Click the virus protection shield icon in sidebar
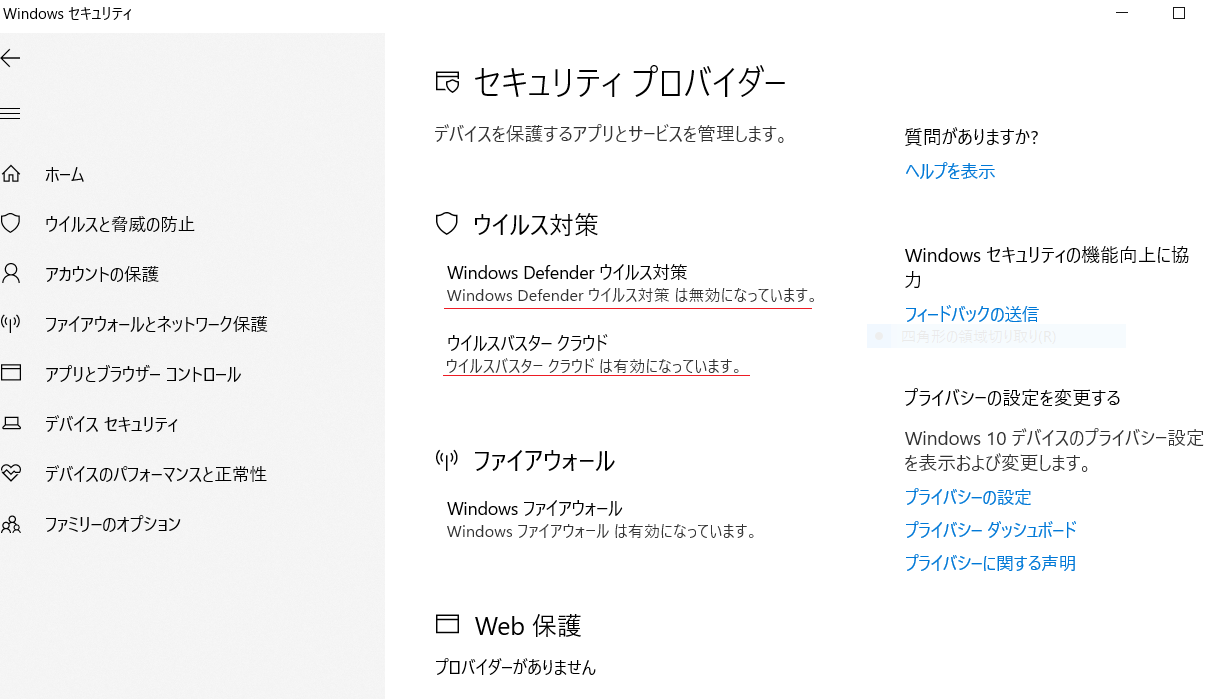Screen dimensions: 1211x699 coord(11,224)
